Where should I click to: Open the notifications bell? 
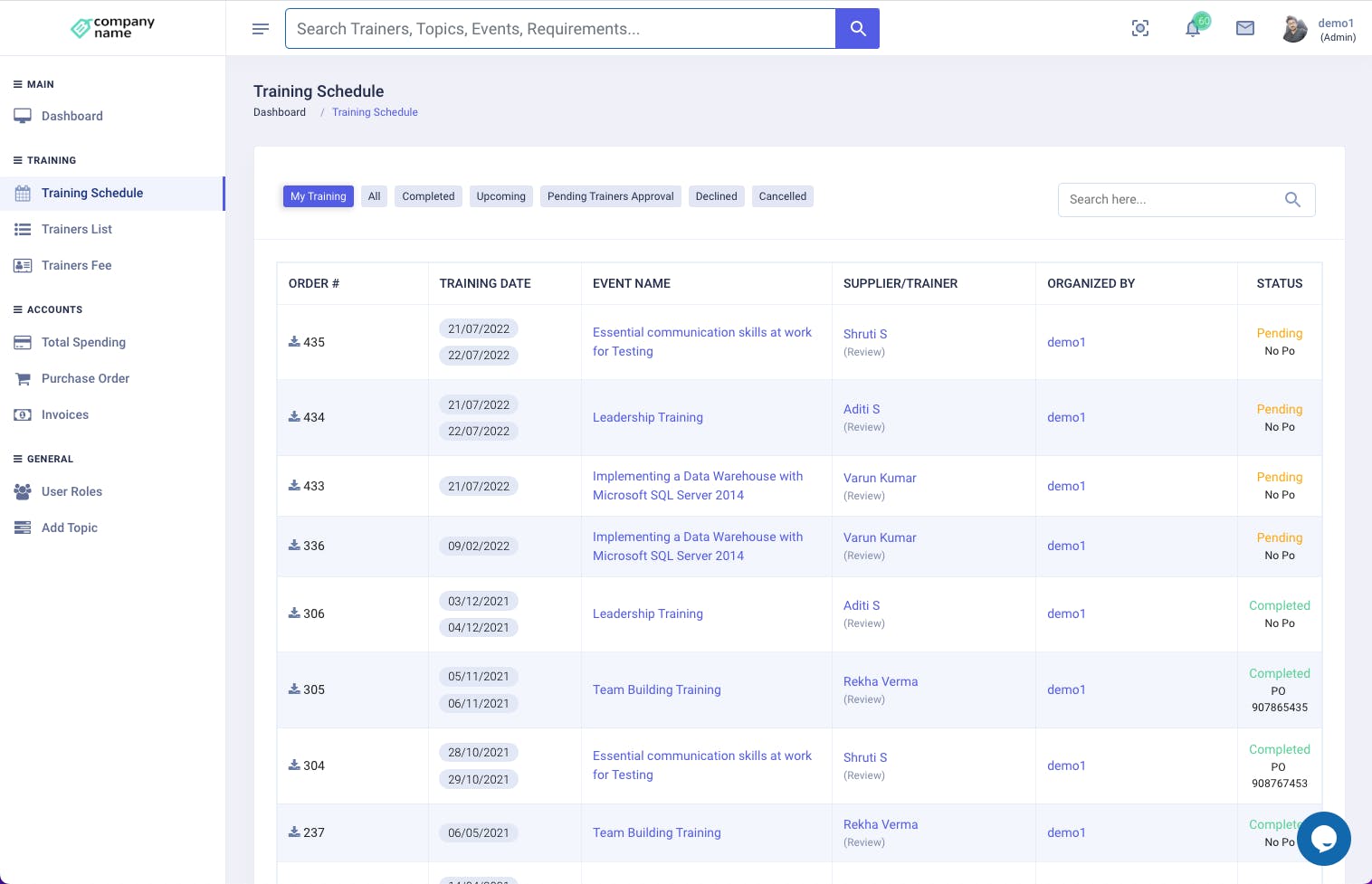pos(1193,28)
